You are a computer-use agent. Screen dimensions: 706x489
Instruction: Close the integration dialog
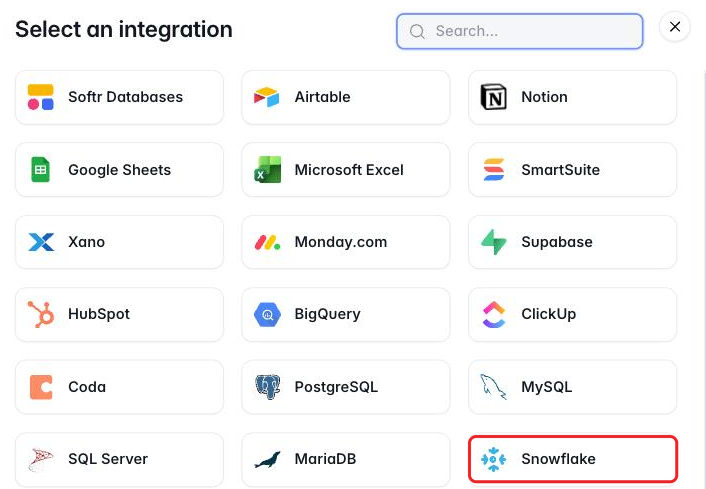(x=674, y=27)
